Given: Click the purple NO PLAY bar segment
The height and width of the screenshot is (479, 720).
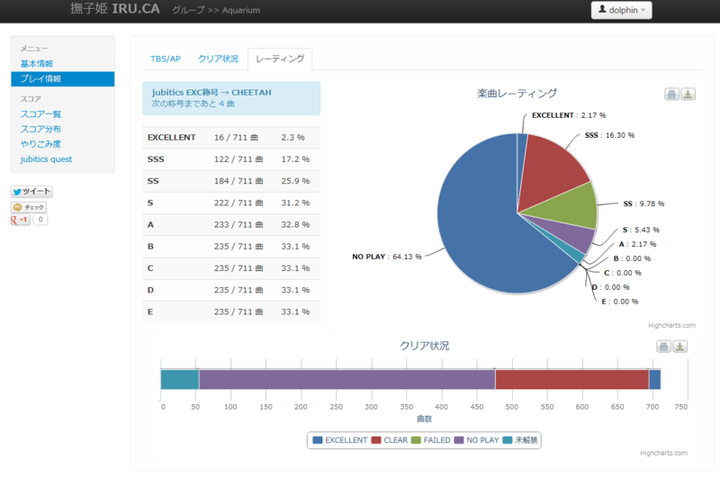Looking at the screenshot, I should [347, 379].
